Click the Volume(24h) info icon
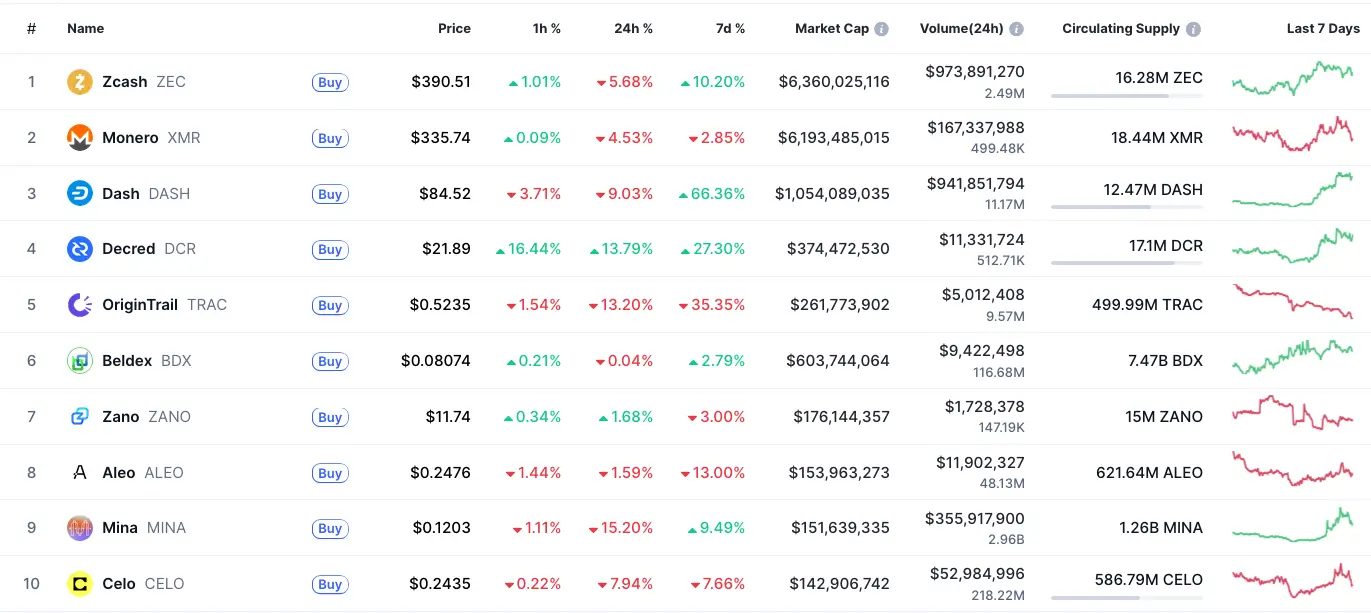This screenshot has width=1371, height=613. coord(1016,29)
